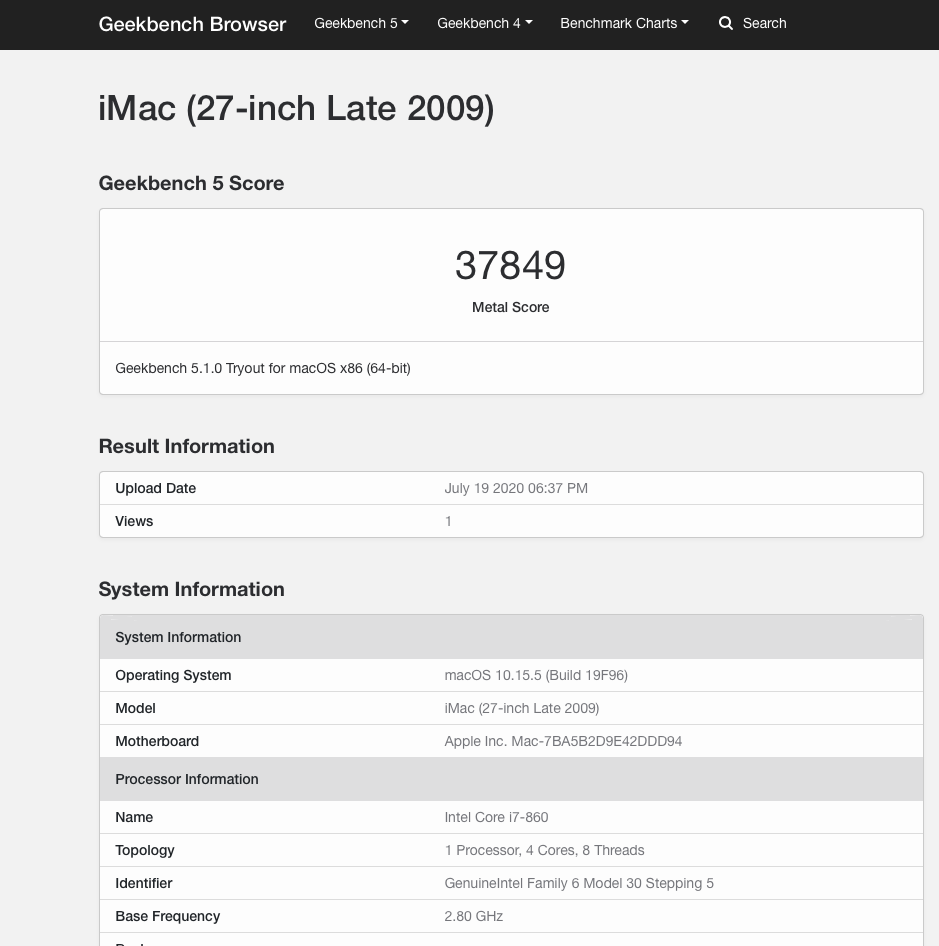The image size is (939, 946).
Task: Click the Views row label
Action: (134, 521)
